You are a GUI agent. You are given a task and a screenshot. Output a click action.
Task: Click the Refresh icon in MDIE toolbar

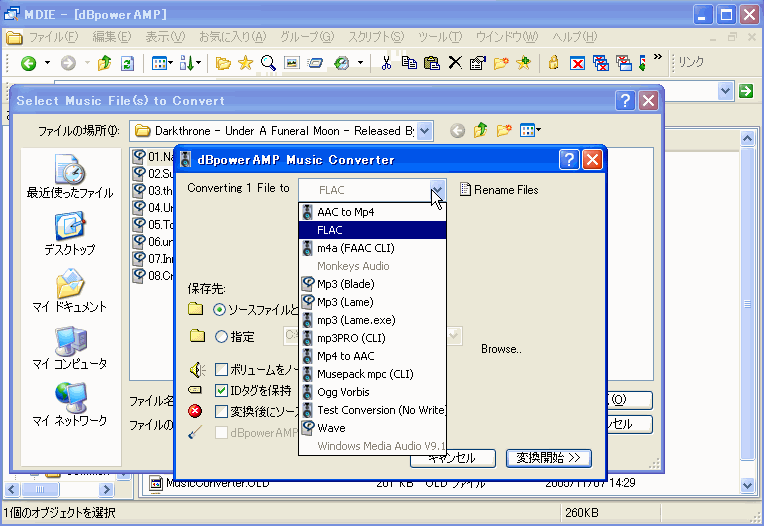click(128, 63)
